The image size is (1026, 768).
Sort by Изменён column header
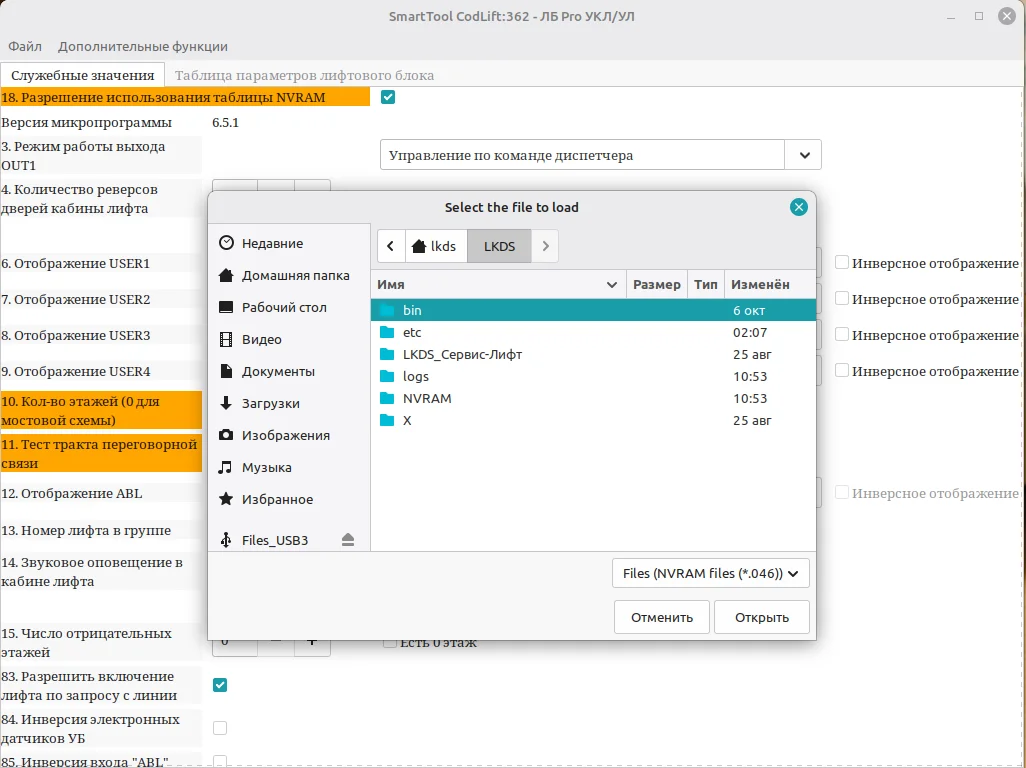[x=770, y=285]
